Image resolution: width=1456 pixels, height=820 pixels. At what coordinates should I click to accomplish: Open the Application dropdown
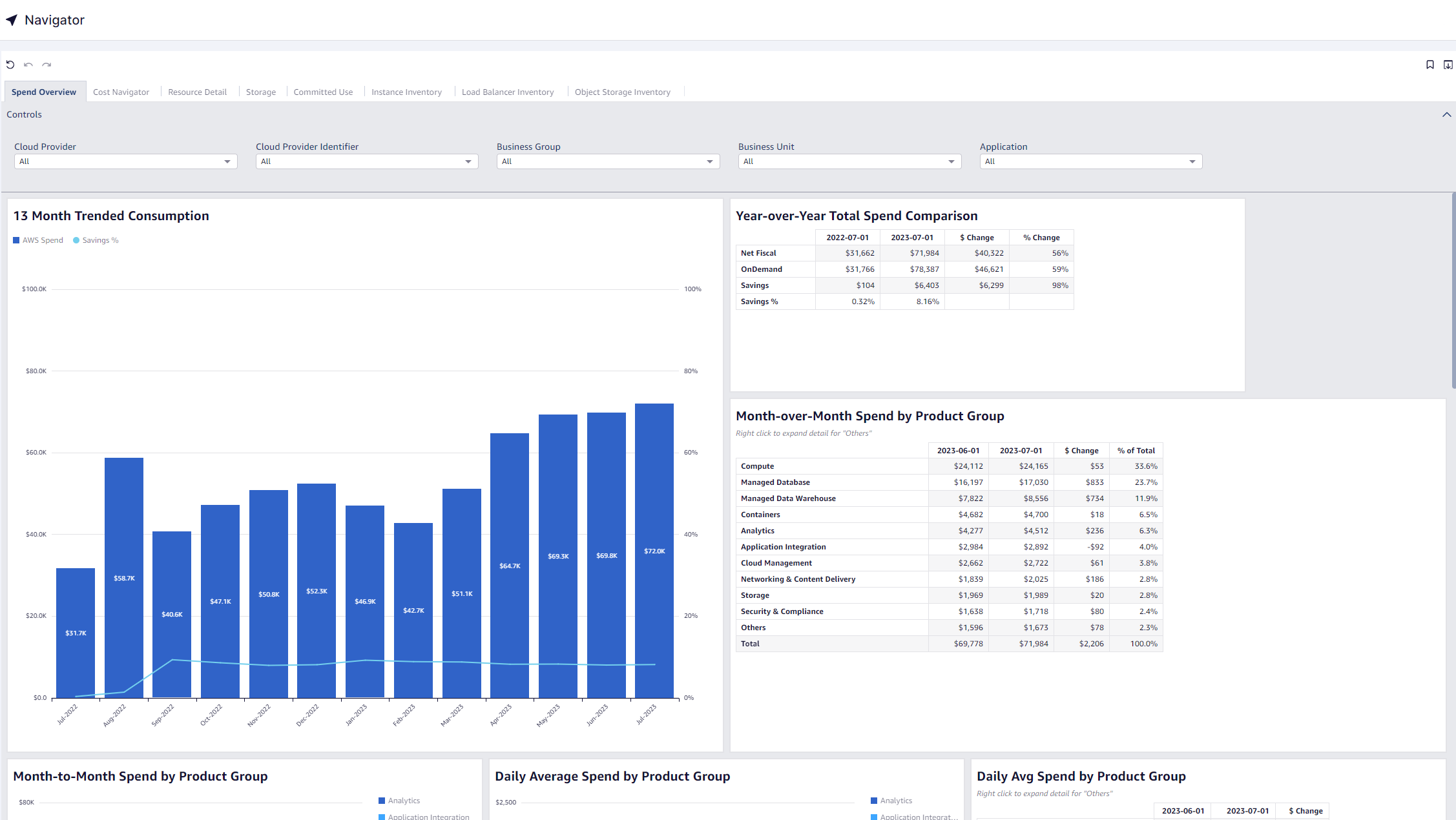coord(1091,161)
